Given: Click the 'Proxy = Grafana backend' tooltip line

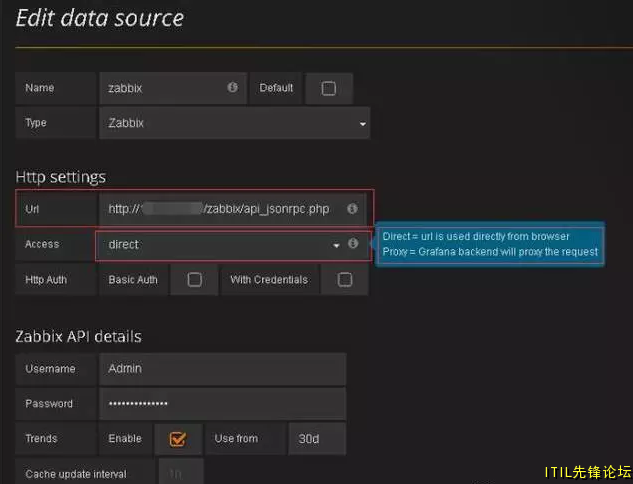Looking at the screenshot, I should [x=490, y=252].
